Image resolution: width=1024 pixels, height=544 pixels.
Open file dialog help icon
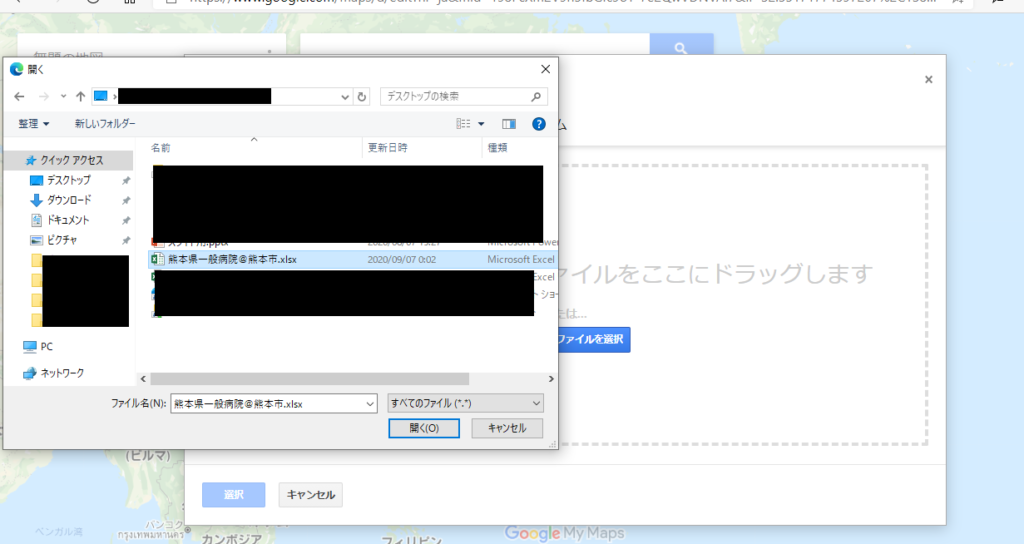pos(539,123)
